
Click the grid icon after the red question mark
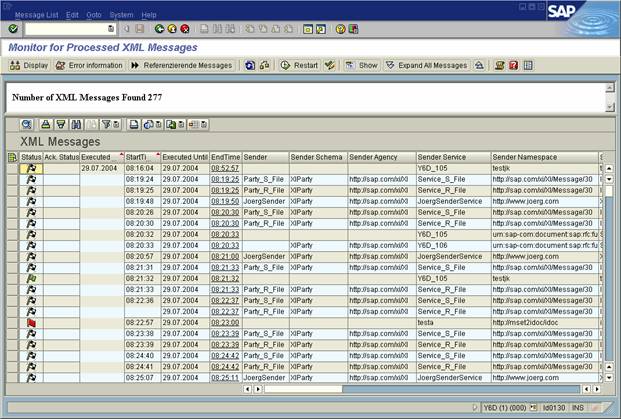528,65
